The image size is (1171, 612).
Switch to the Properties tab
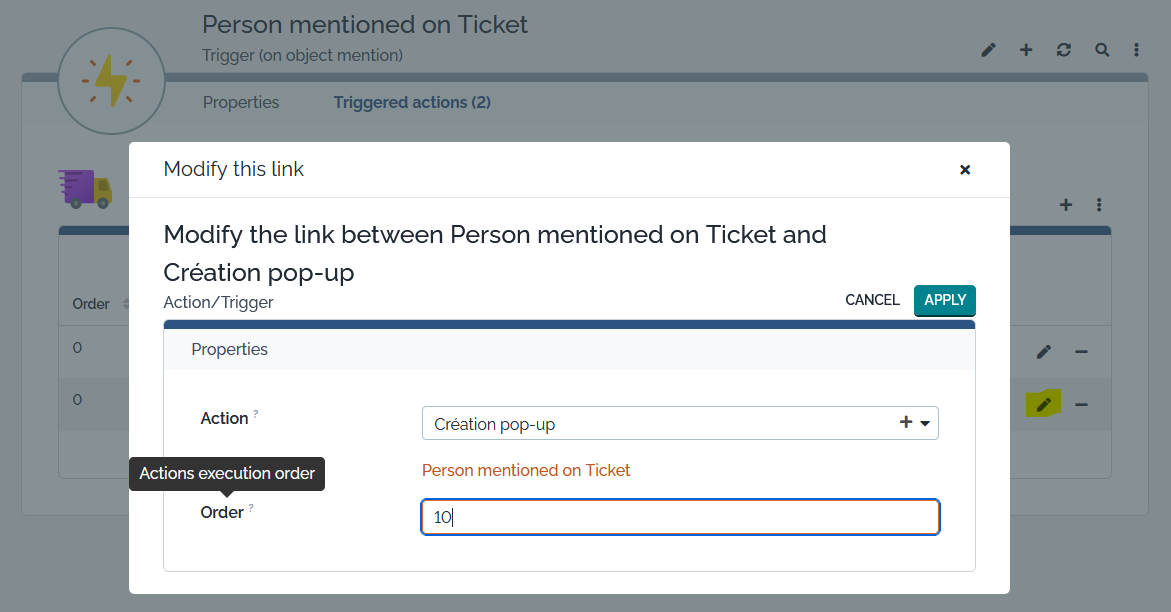coord(241,102)
